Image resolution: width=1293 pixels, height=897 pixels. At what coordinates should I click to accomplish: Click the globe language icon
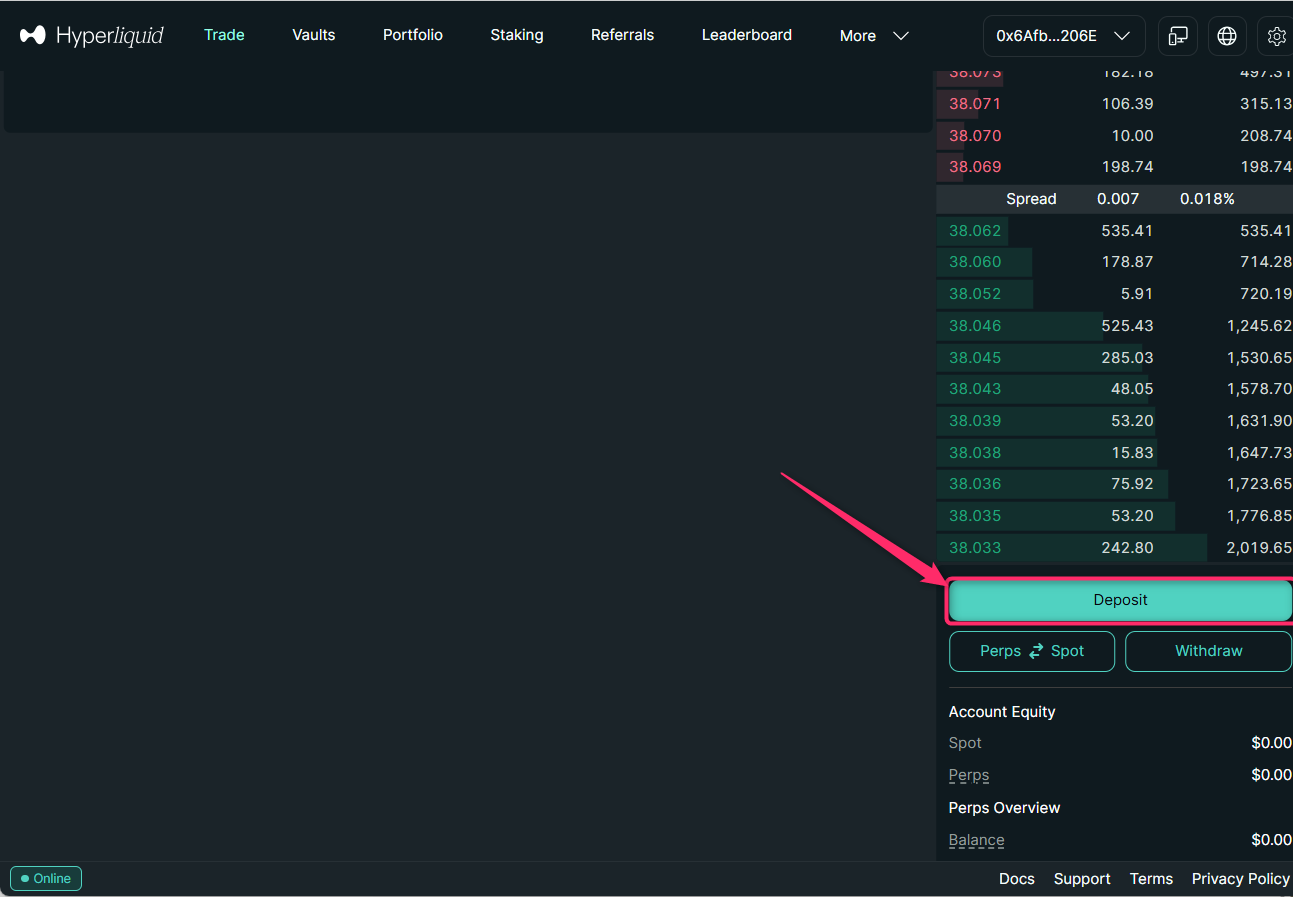1227,36
